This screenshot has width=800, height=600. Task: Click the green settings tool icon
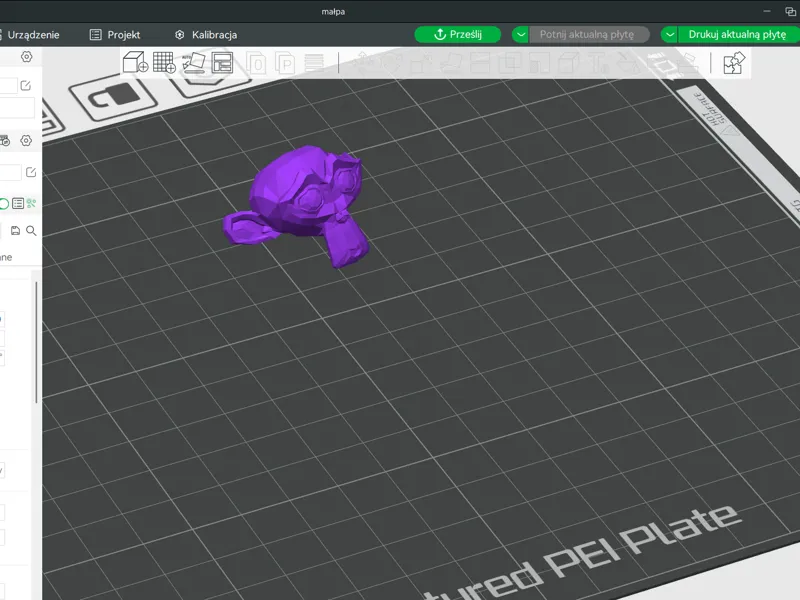click(x=32, y=204)
